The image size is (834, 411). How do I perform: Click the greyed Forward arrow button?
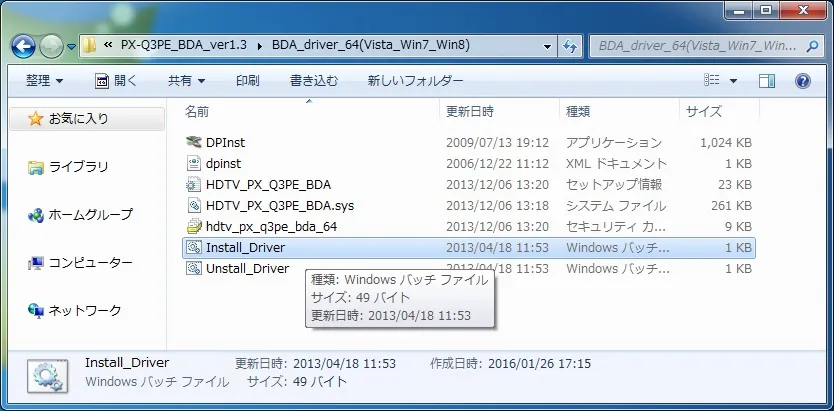[x=51, y=47]
